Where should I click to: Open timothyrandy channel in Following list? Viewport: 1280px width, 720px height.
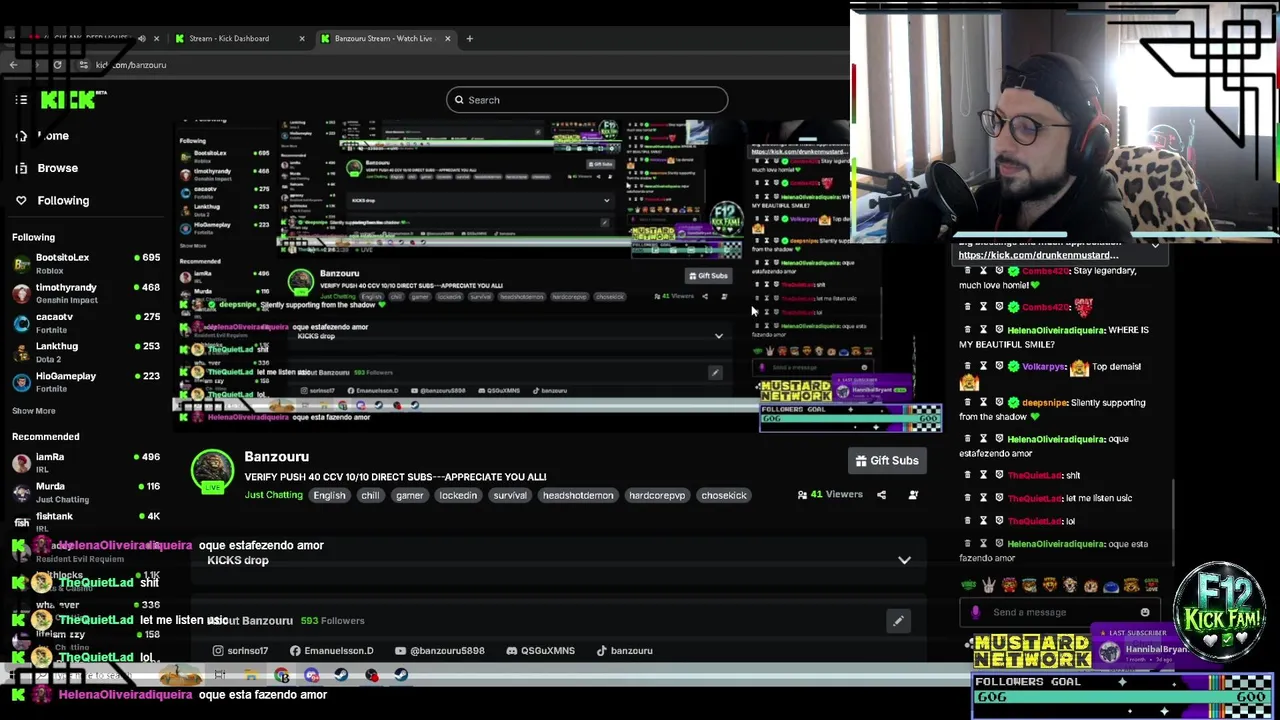[87, 293]
